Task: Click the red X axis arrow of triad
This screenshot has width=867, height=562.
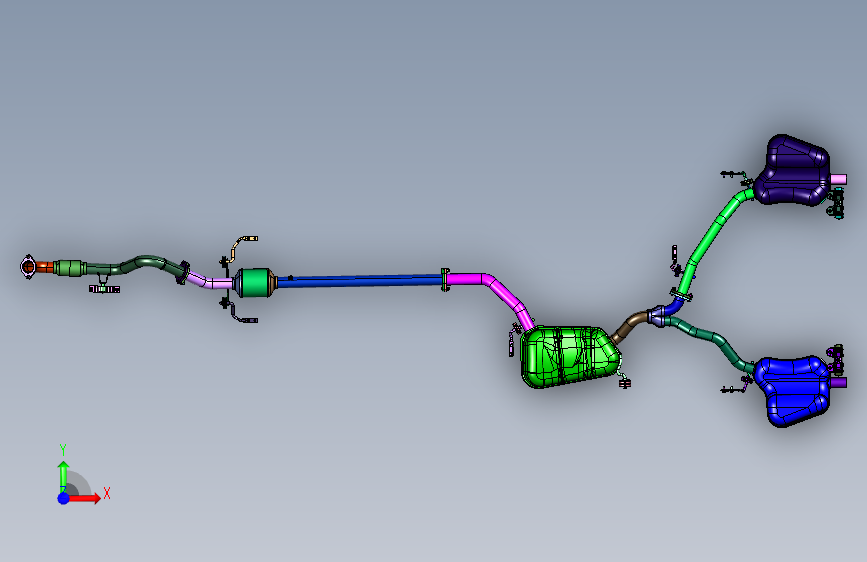Action: tap(84, 498)
